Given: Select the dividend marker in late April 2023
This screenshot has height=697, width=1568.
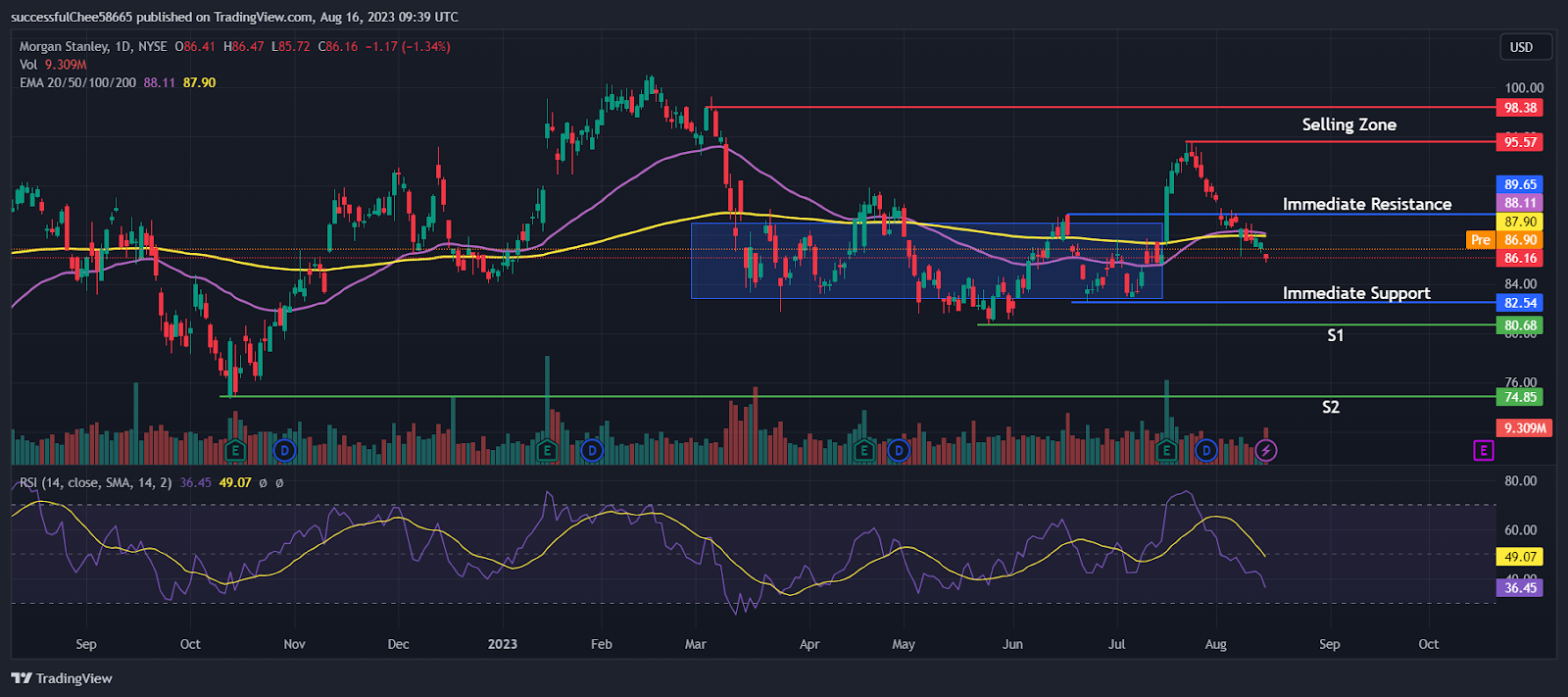Looking at the screenshot, I should (899, 451).
